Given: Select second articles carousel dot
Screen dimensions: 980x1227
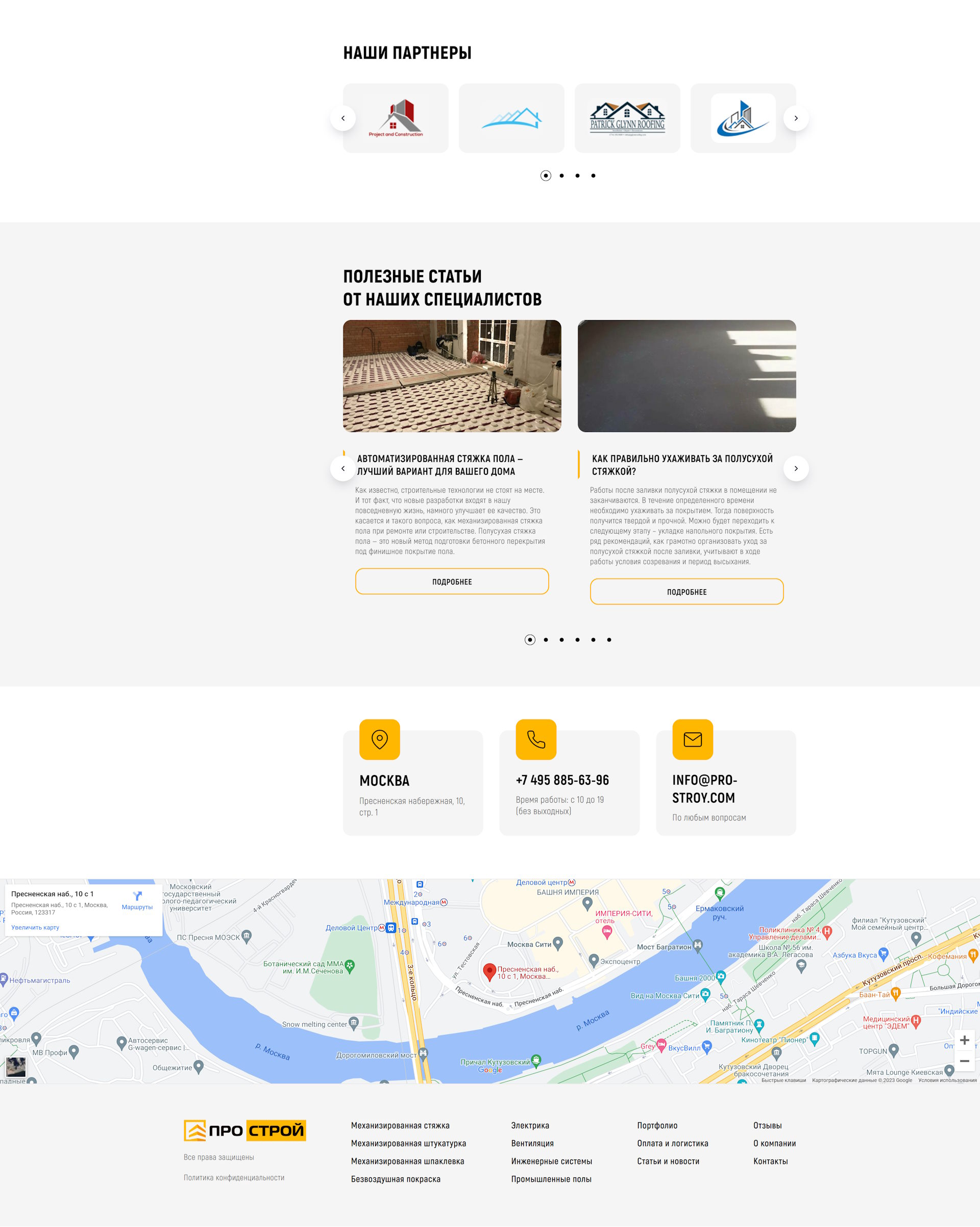Looking at the screenshot, I should pyautogui.click(x=546, y=640).
